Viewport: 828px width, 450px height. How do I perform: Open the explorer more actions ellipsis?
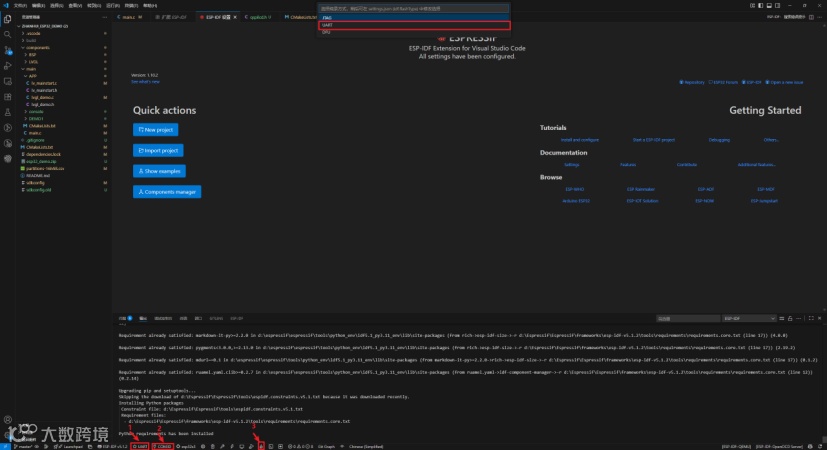coord(104,17)
